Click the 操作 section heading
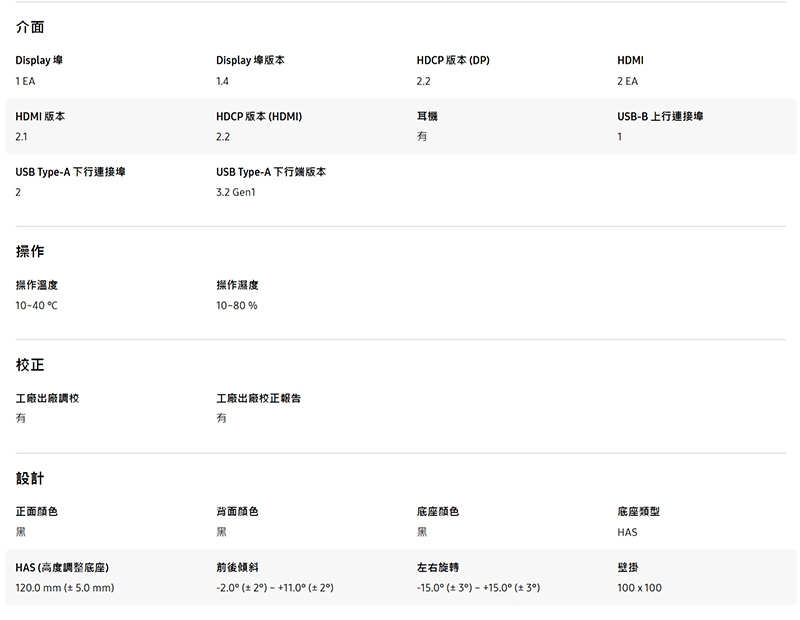Viewport: 800px width, 620px height. [30, 251]
